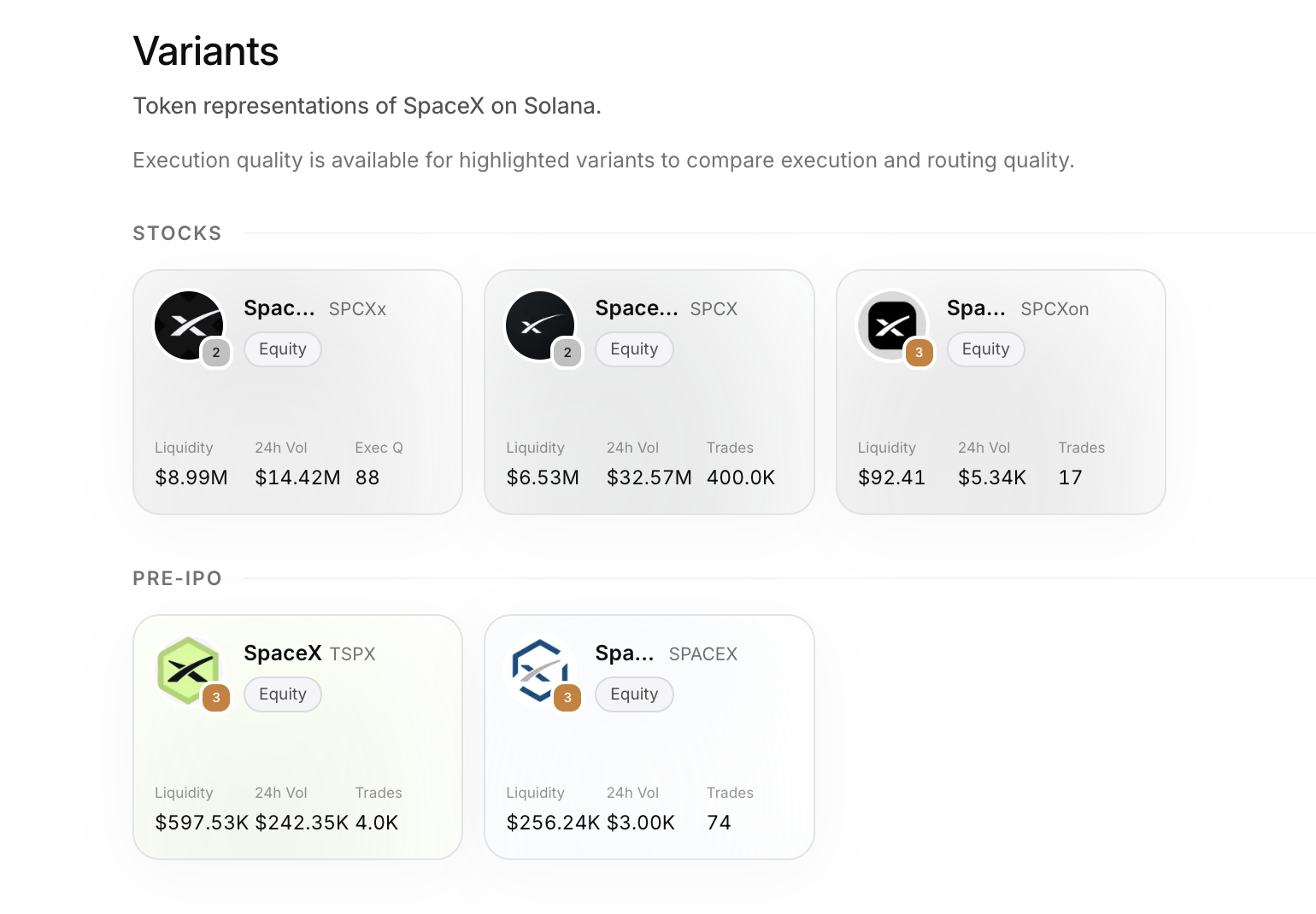The image size is (1316, 914).
Task: Click the $5.34K 24h volume value
Action: (x=992, y=478)
